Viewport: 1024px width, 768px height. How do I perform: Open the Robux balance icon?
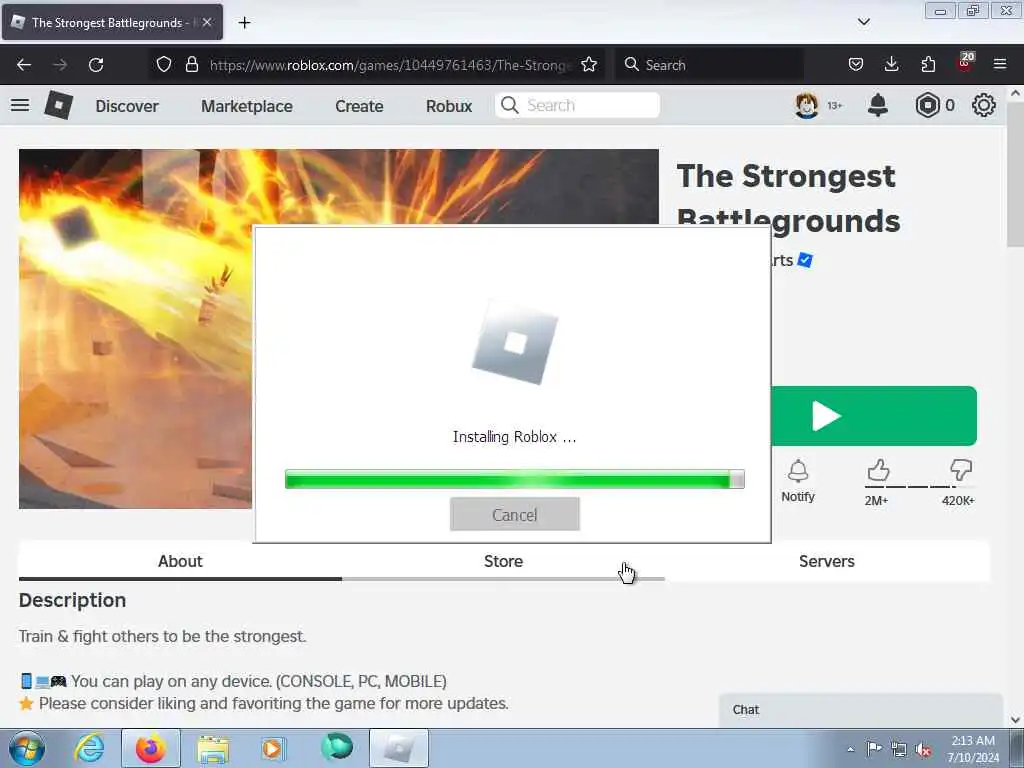pos(927,105)
